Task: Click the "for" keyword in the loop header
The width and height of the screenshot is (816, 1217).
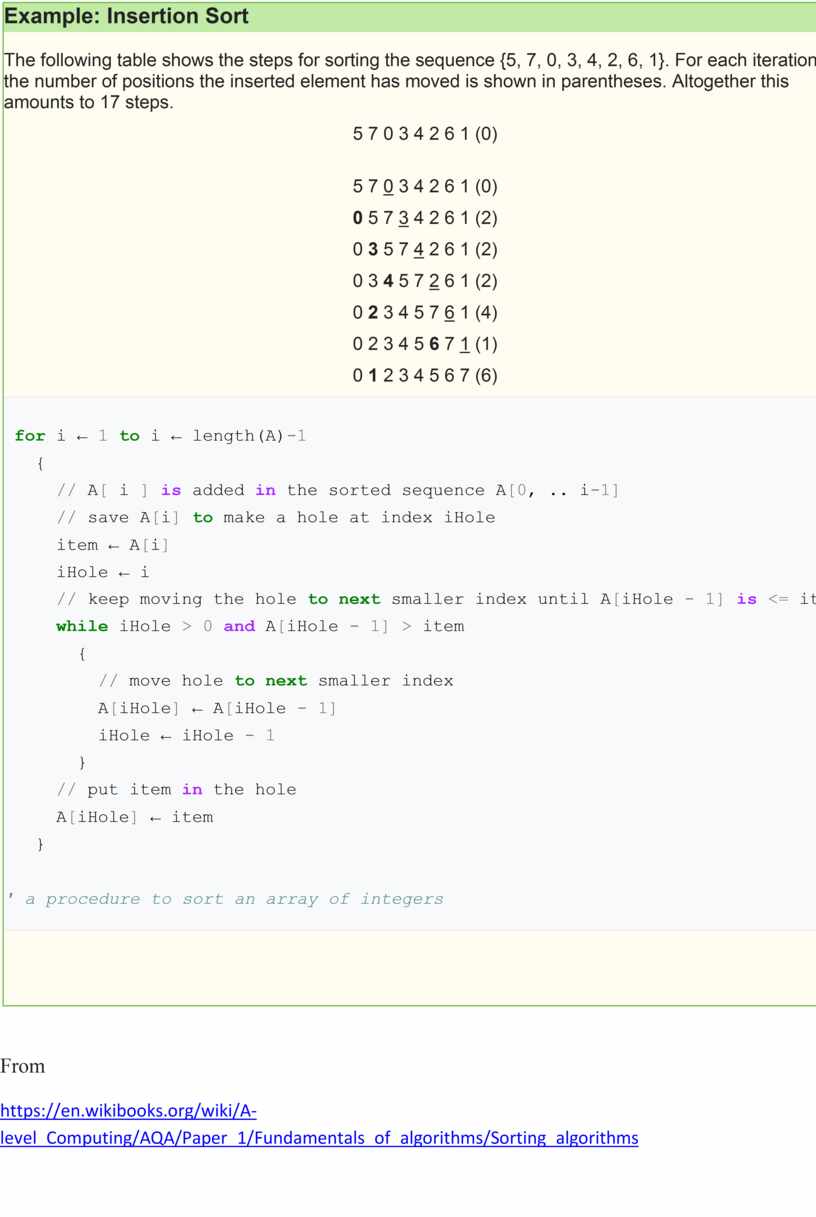Action: click(30, 436)
